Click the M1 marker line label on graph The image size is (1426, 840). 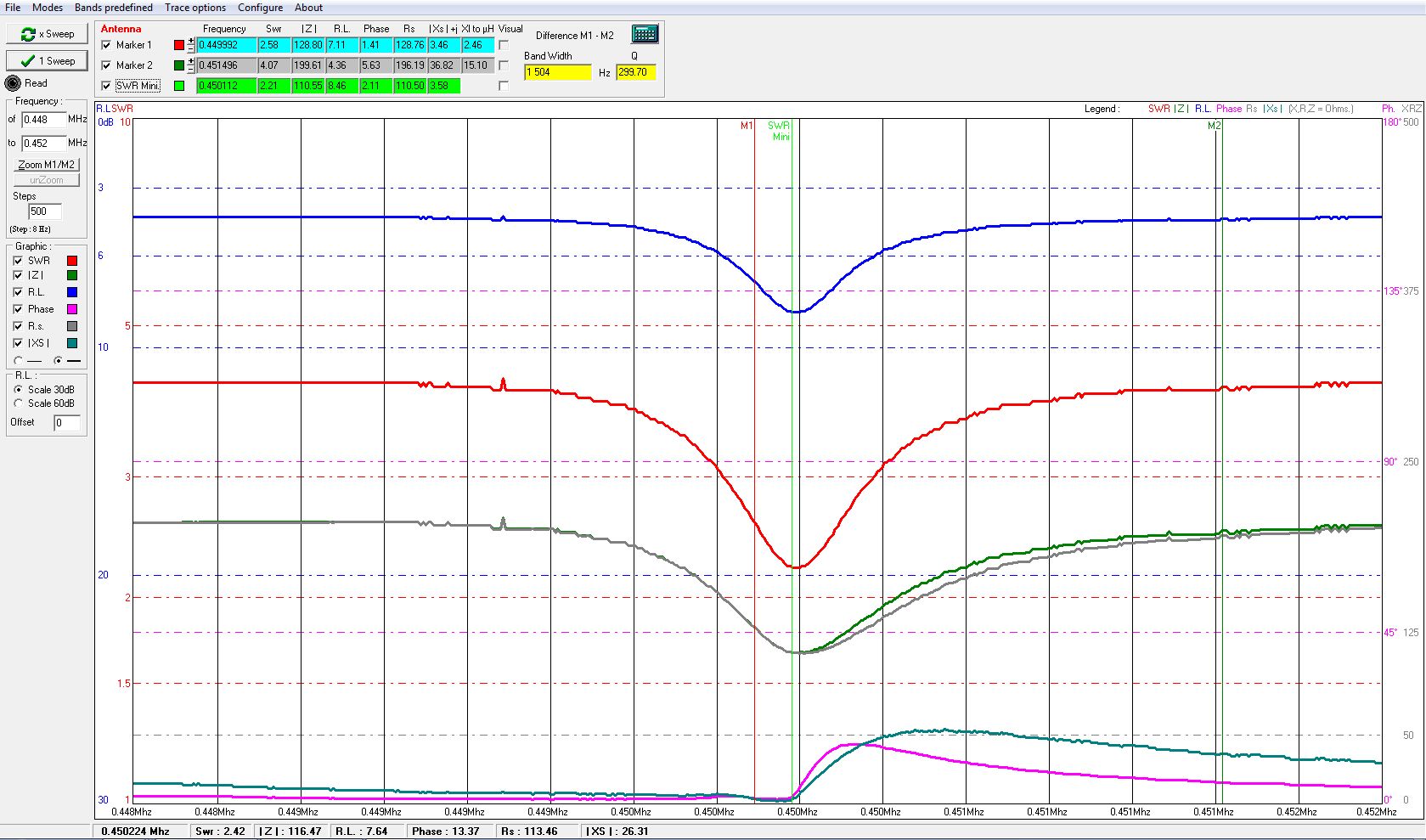pyautogui.click(x=747, y=126)
